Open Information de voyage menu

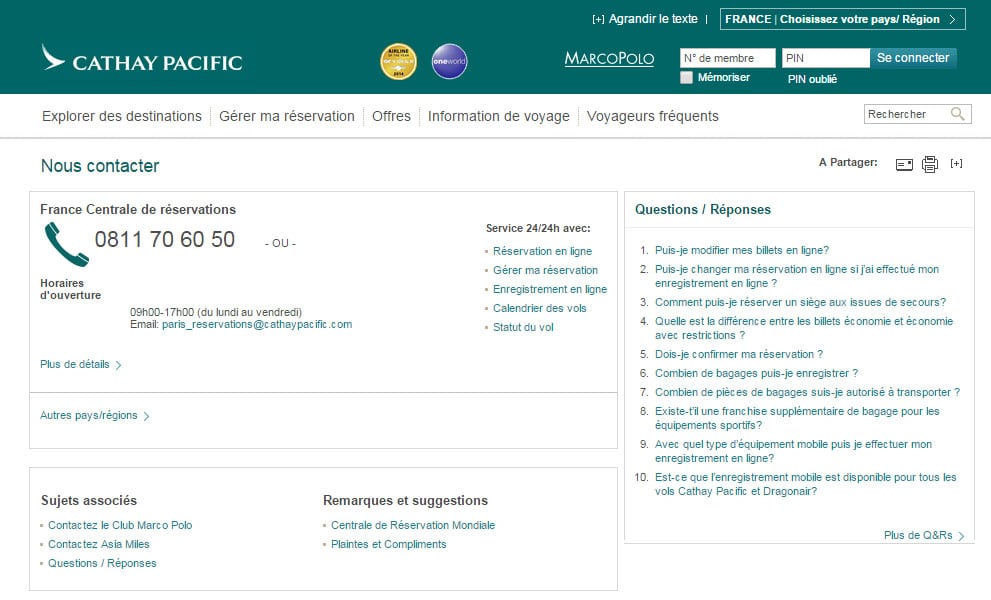(499, 116)
